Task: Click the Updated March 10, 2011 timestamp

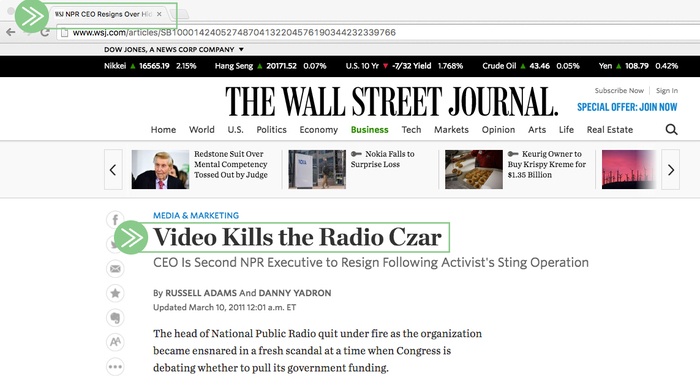Action: (225, 308)
